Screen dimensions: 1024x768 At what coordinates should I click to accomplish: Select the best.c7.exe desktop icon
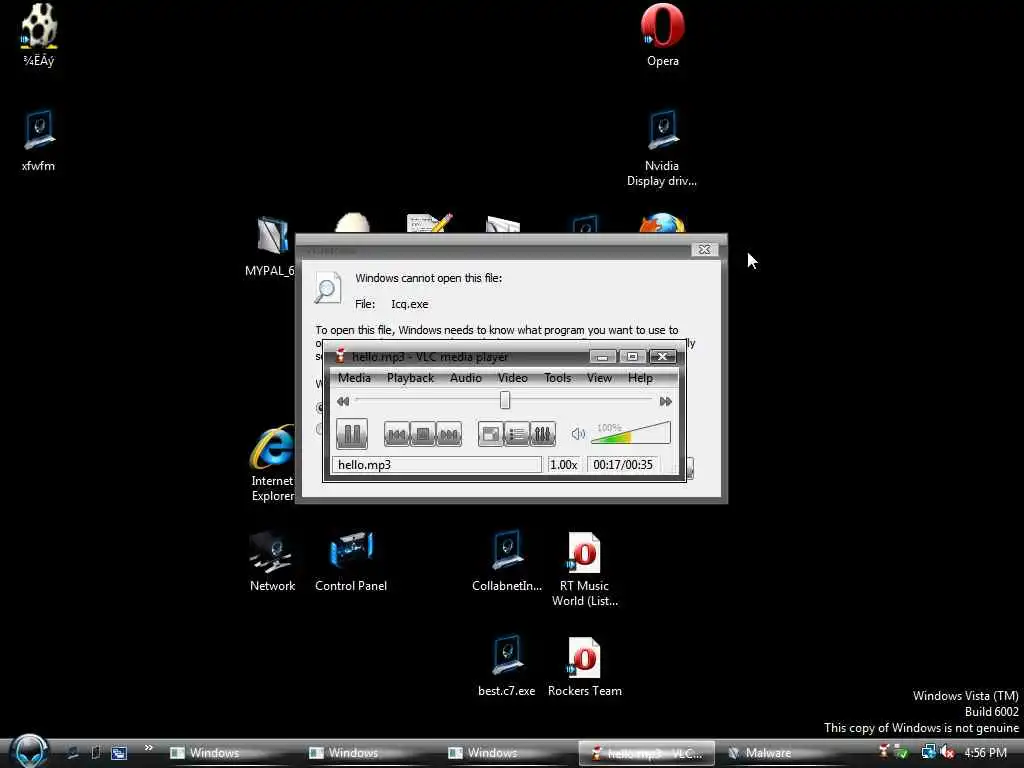tap(506, 666)
